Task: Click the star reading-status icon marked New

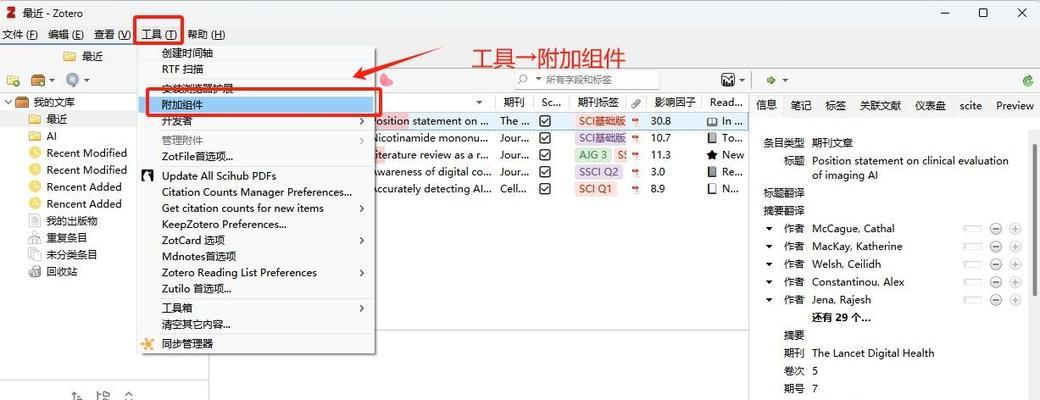Action: pyautogui.click(x=712, y=155)
